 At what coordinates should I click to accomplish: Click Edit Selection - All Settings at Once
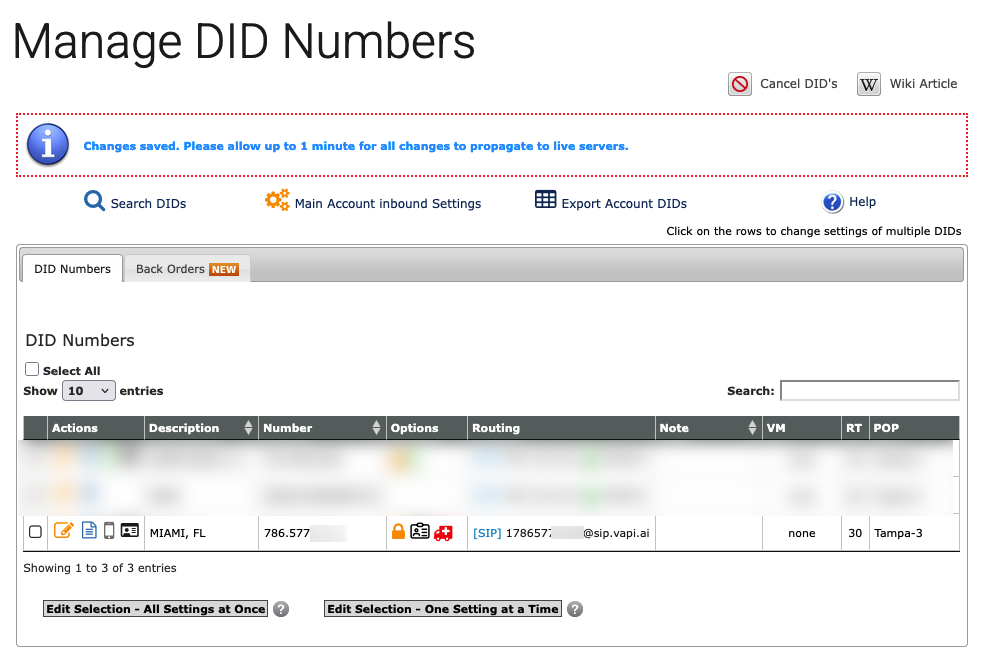[x=155, y=609]
